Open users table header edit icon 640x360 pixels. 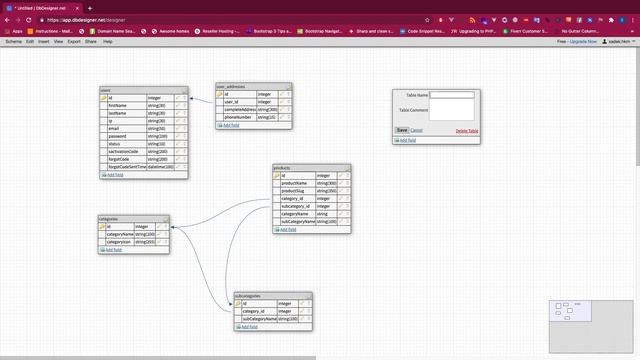pos(184,90)
